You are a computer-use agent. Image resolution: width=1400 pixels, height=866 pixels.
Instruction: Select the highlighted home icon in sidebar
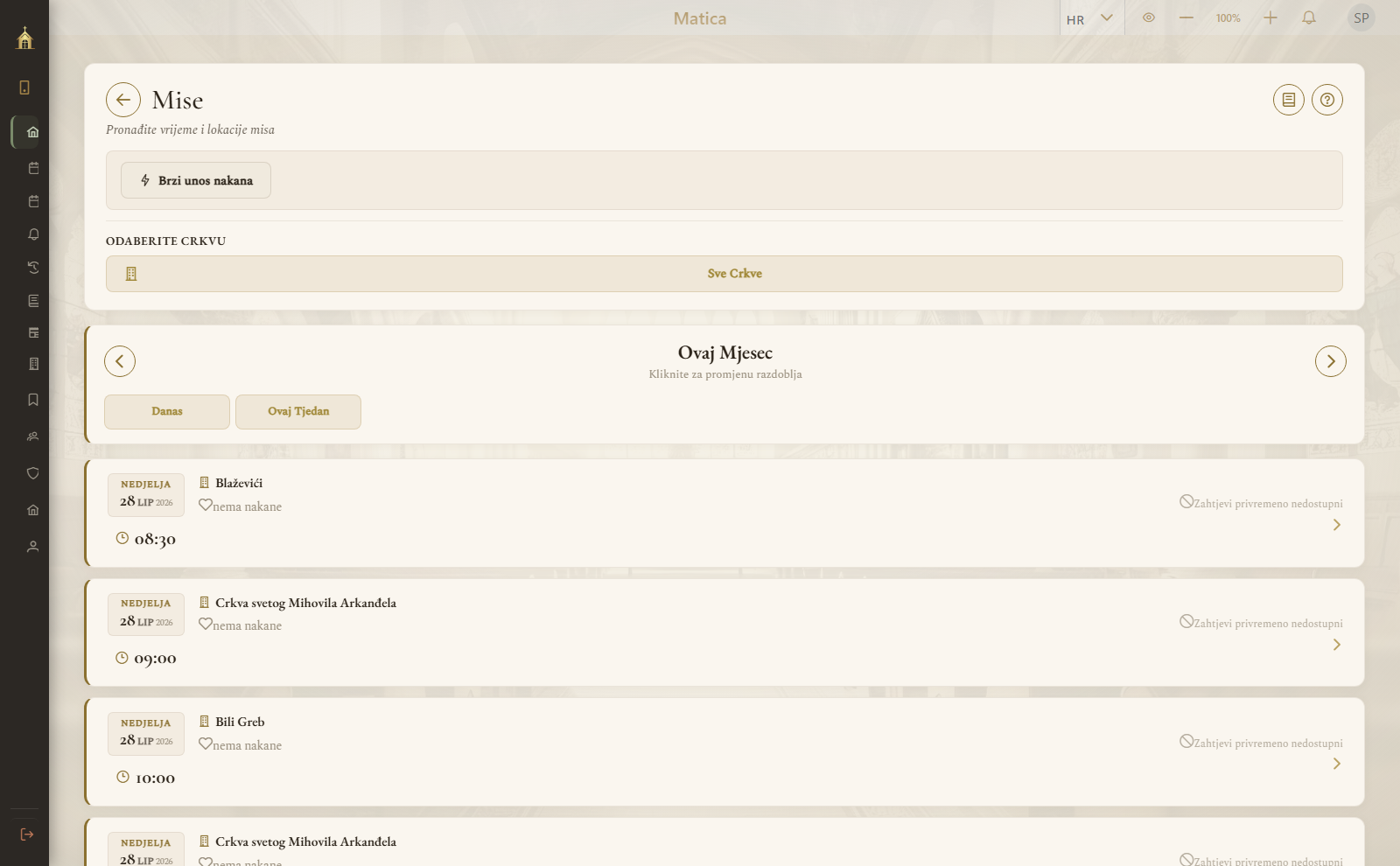pos(32,132)
